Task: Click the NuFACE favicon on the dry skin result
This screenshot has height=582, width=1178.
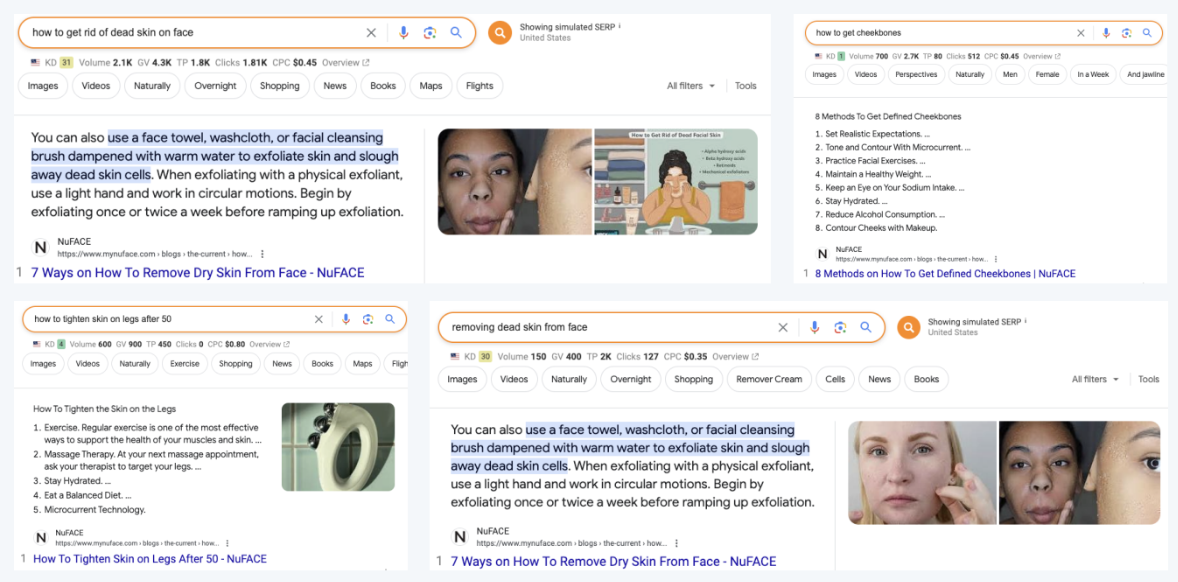Action: pos(39,247)
